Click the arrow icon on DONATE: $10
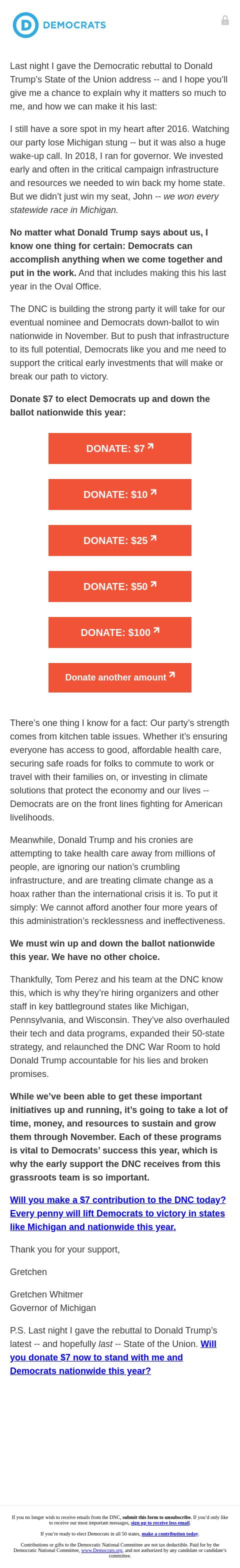 [x=153, y=492]
